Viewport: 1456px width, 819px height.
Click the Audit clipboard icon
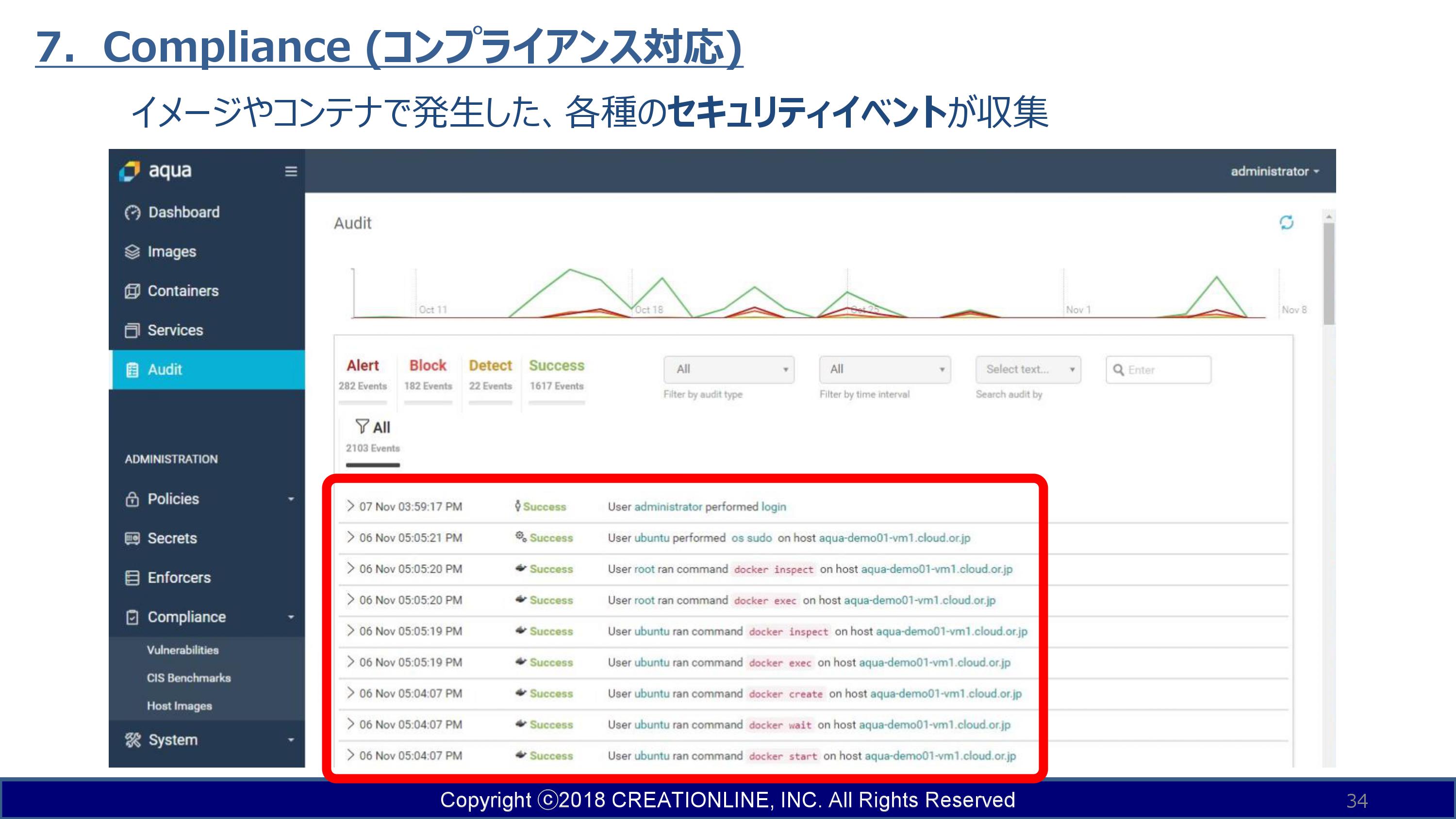[x=132, y=370]
